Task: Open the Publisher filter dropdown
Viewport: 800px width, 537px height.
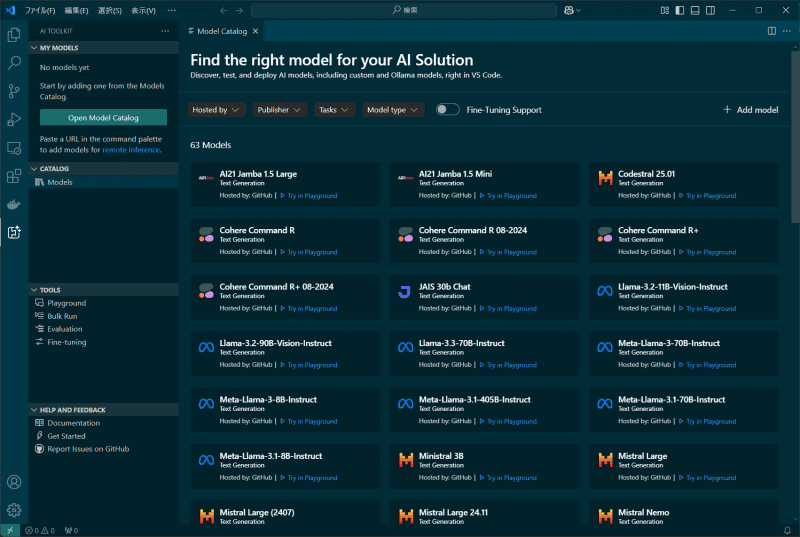Action: point(280,110)
